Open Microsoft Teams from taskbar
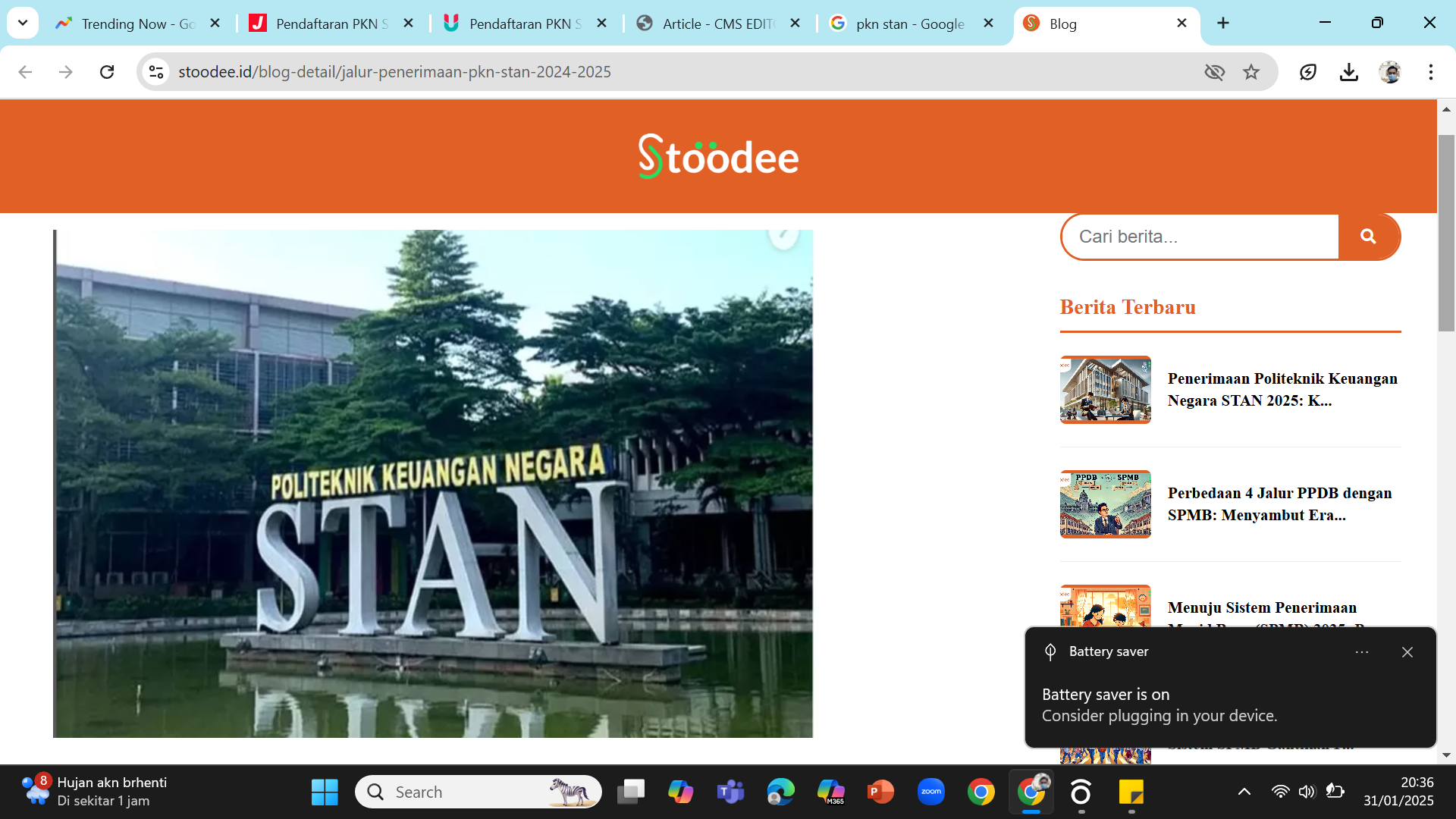 731,792
